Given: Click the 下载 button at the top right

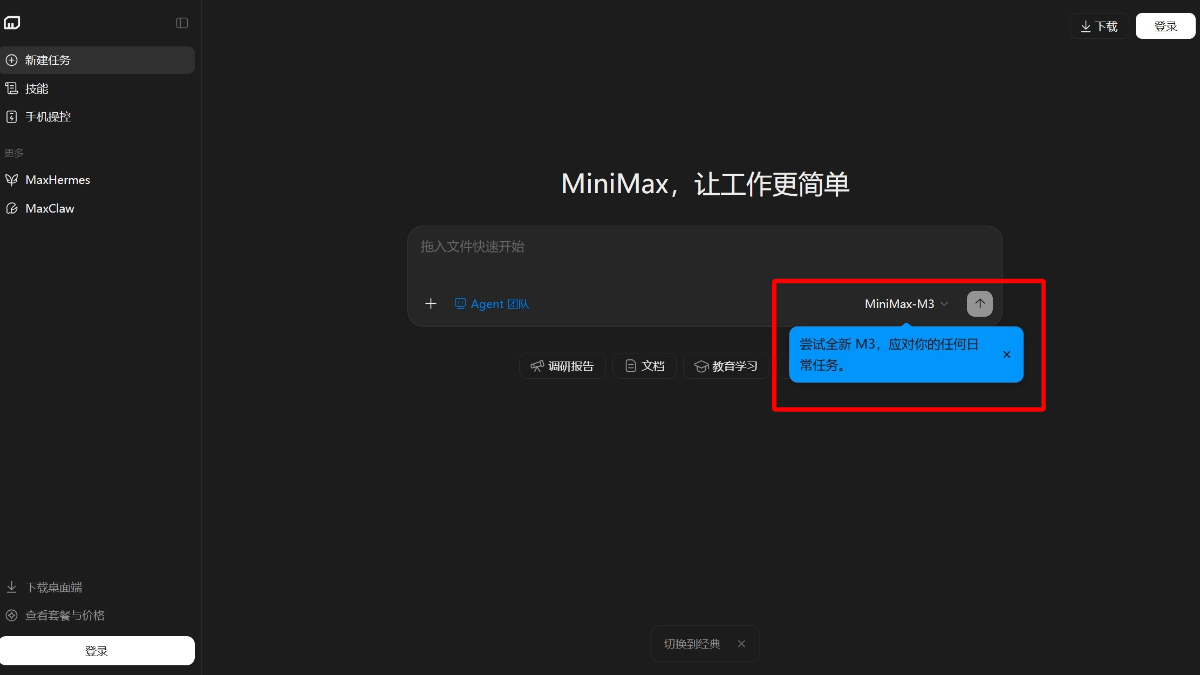Looking at the screenshot, I should [x=1099, y=26].
